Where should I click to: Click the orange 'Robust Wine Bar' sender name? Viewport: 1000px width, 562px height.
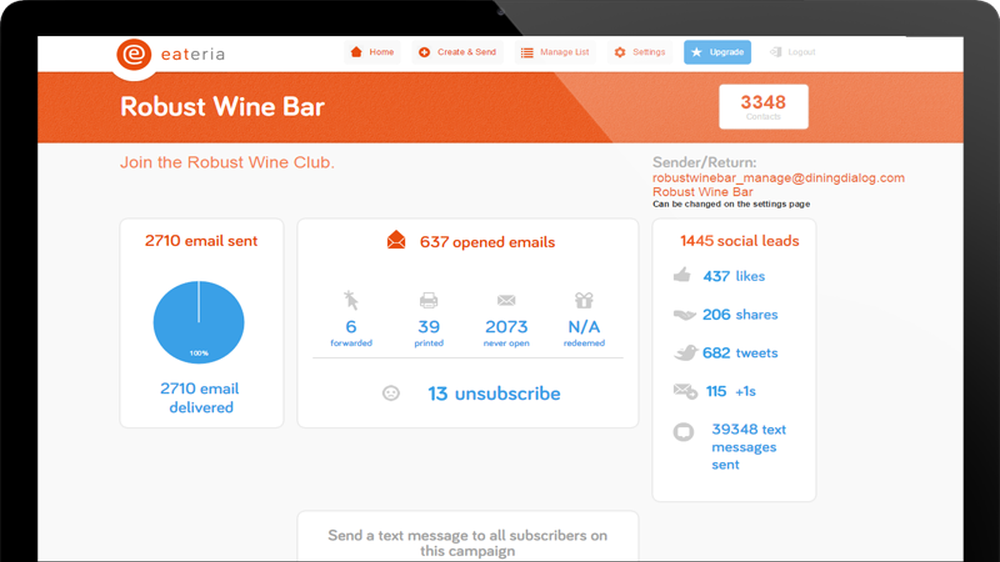click(702, 192)
